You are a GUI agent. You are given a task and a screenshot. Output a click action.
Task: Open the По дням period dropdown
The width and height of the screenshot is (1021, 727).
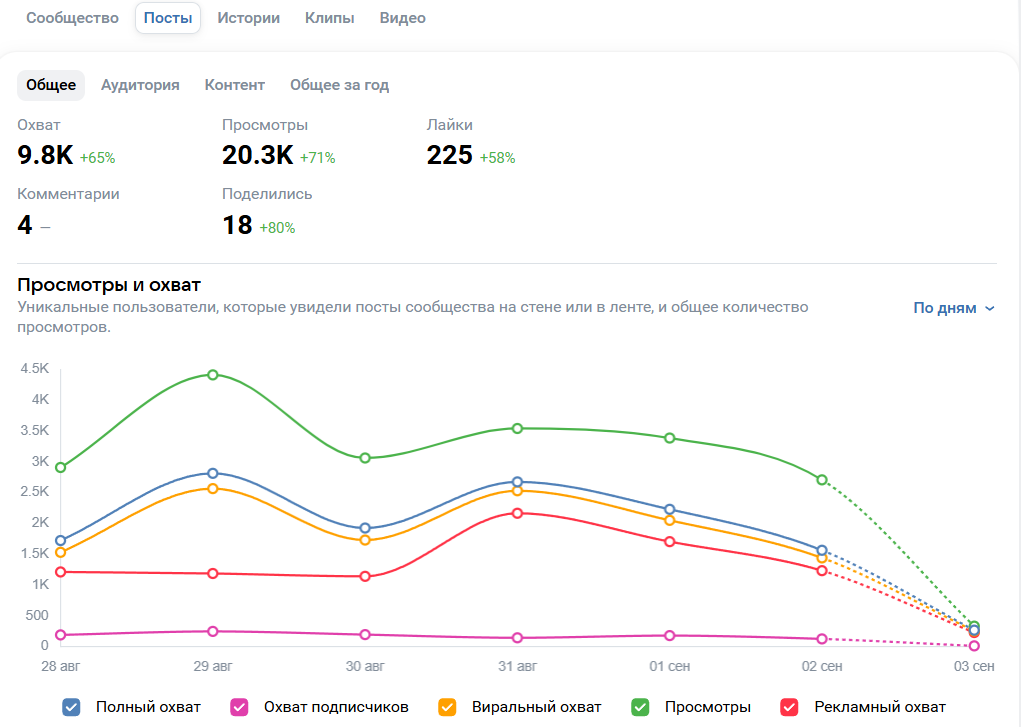tap(944, 308)
